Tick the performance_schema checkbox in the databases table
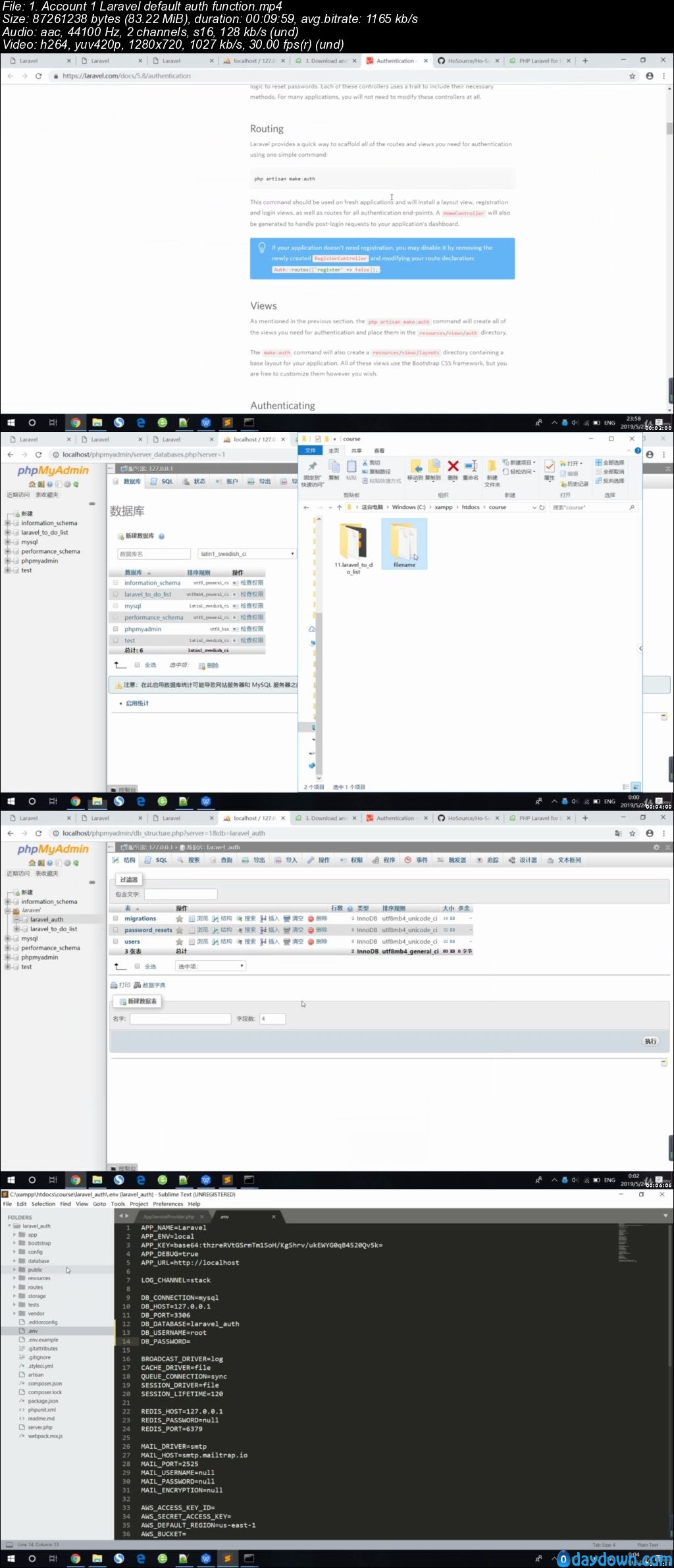The height and width of the screenshot is (1568, 674). tap(116, 618)
